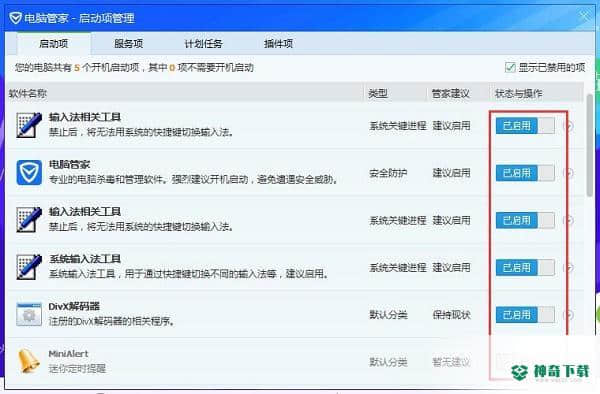Image resolution: width=600 pixels, height=394 pixels.
Task: Switch to the 启动项 tab
Action: [x=54, y=44]
